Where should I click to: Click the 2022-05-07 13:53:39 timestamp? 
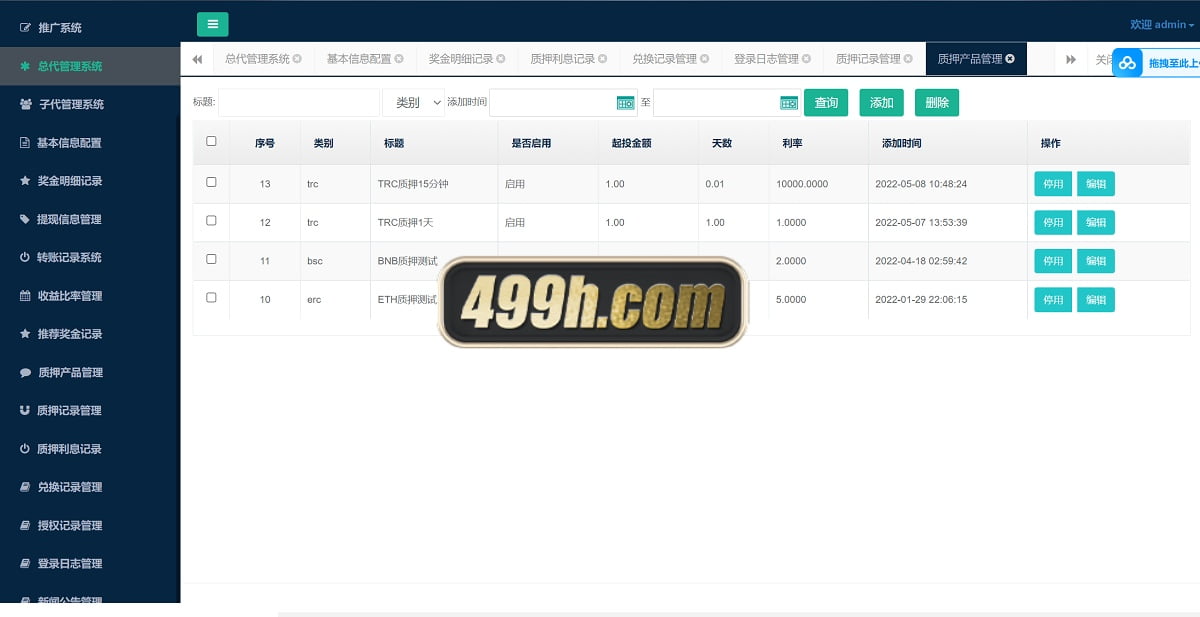click(x=921, y=222)
